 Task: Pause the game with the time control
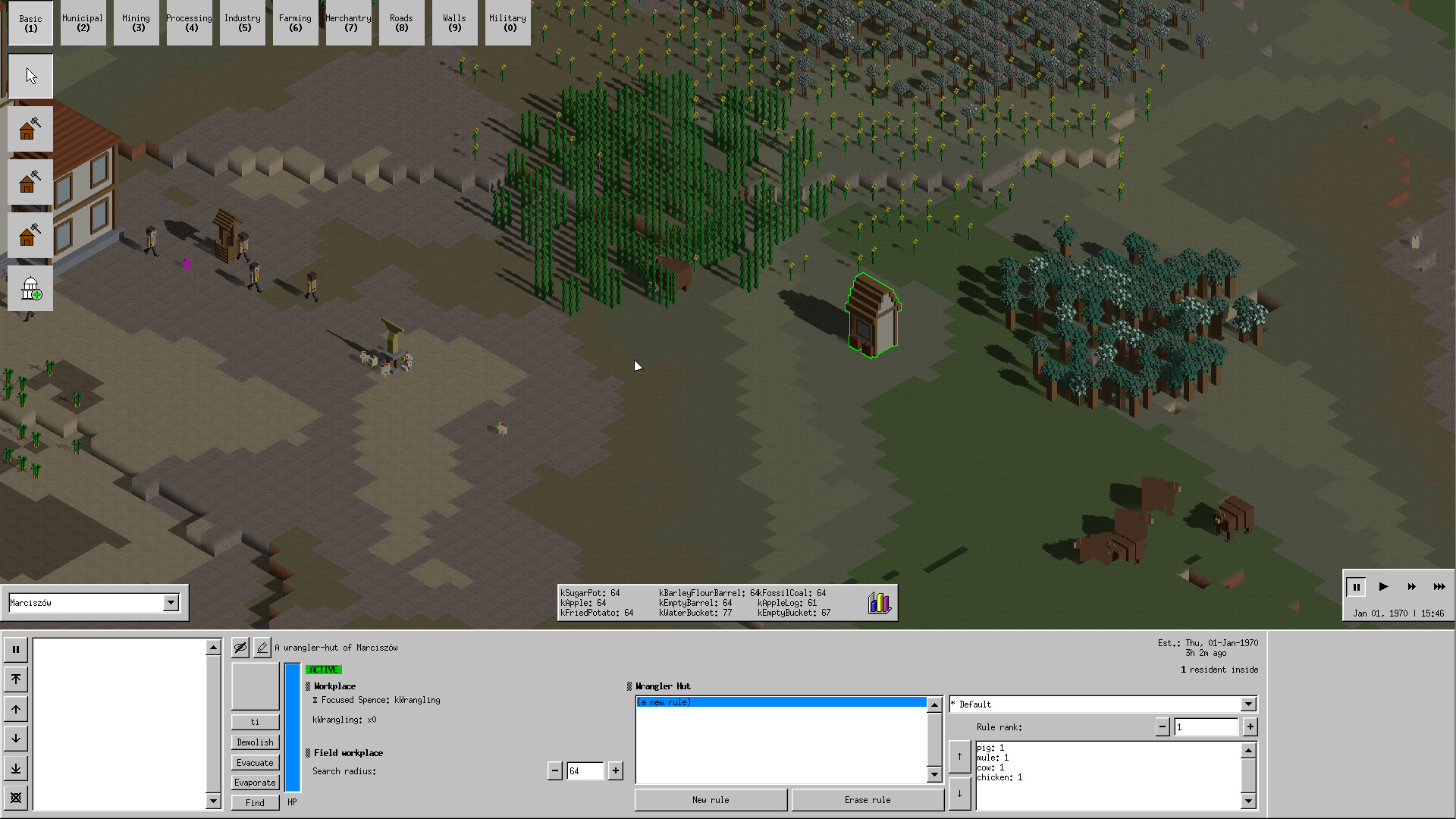click(1356, 586)
